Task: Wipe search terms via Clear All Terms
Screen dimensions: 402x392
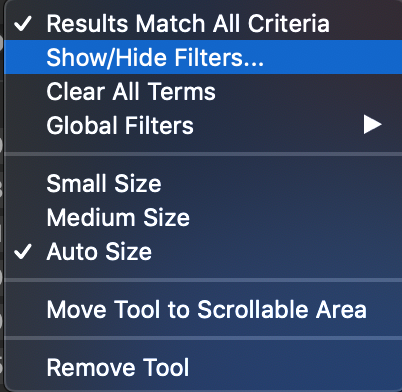Action: coord(203,91)
